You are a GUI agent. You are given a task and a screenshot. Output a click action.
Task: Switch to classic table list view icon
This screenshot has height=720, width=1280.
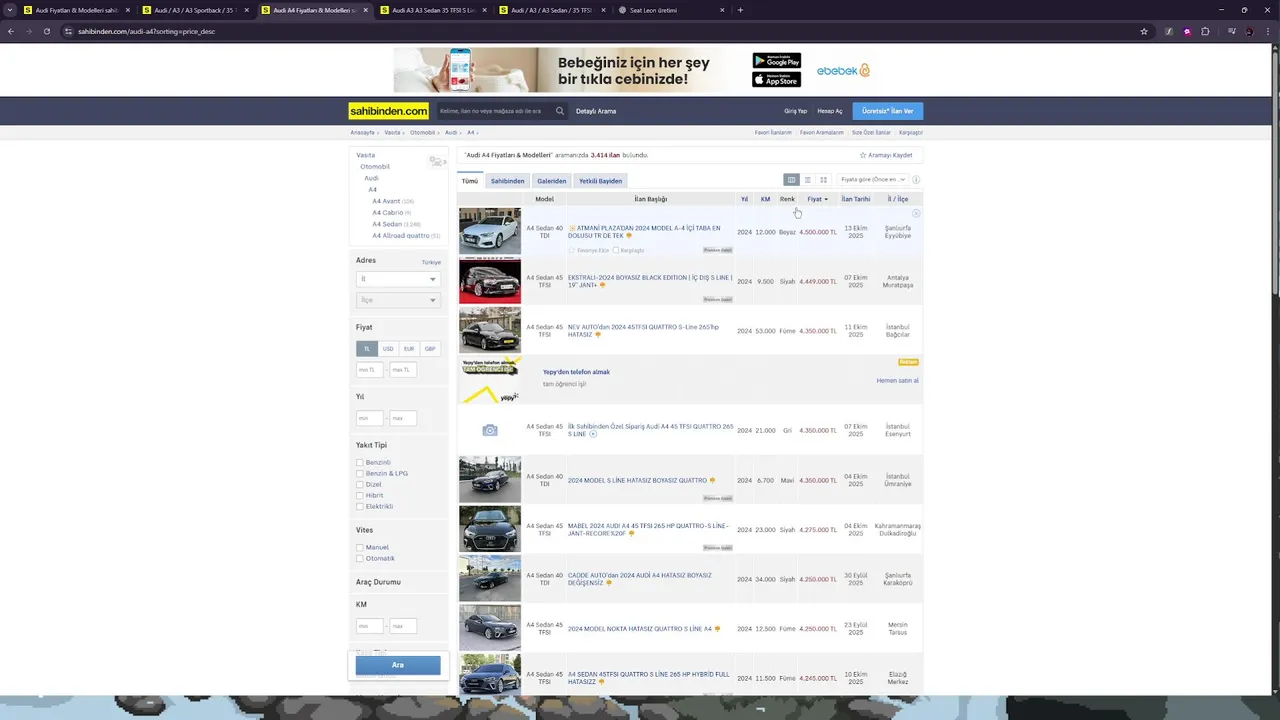[x=791, y=180]
